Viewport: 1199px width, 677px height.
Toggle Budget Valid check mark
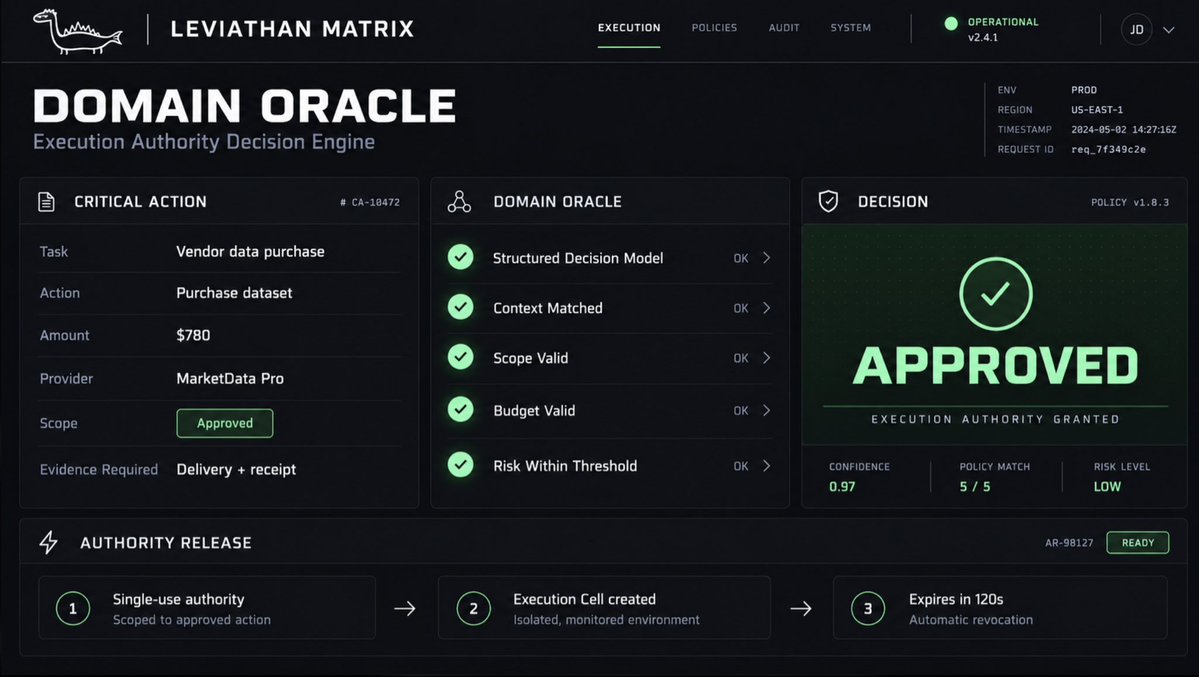pos(460,409)
